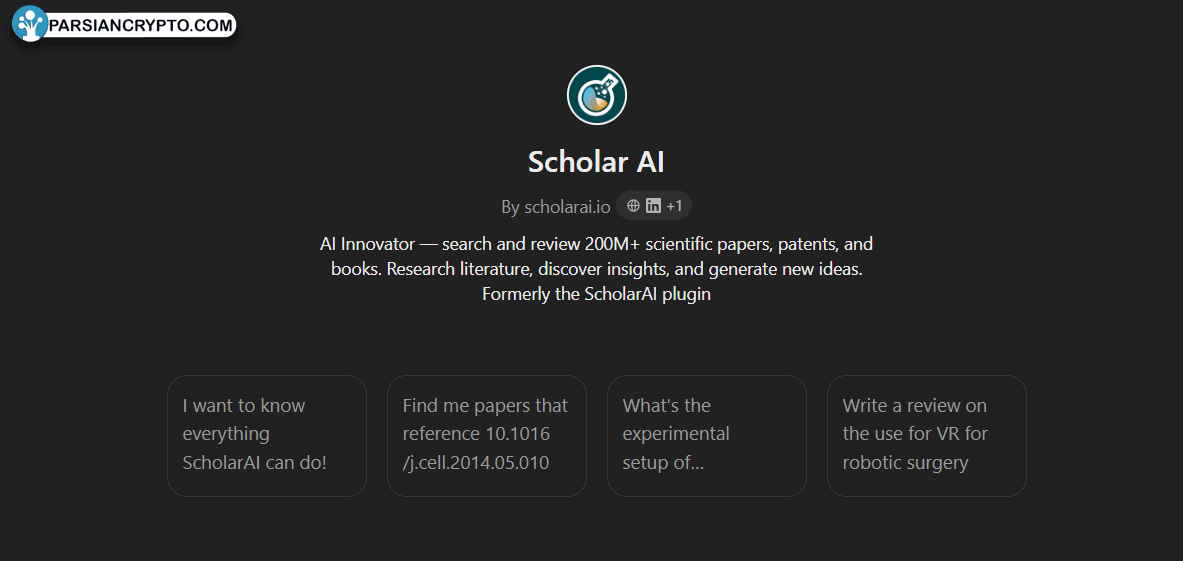Open the LinkedIn icon next to scholarai.io

click(x=653, y=206)
